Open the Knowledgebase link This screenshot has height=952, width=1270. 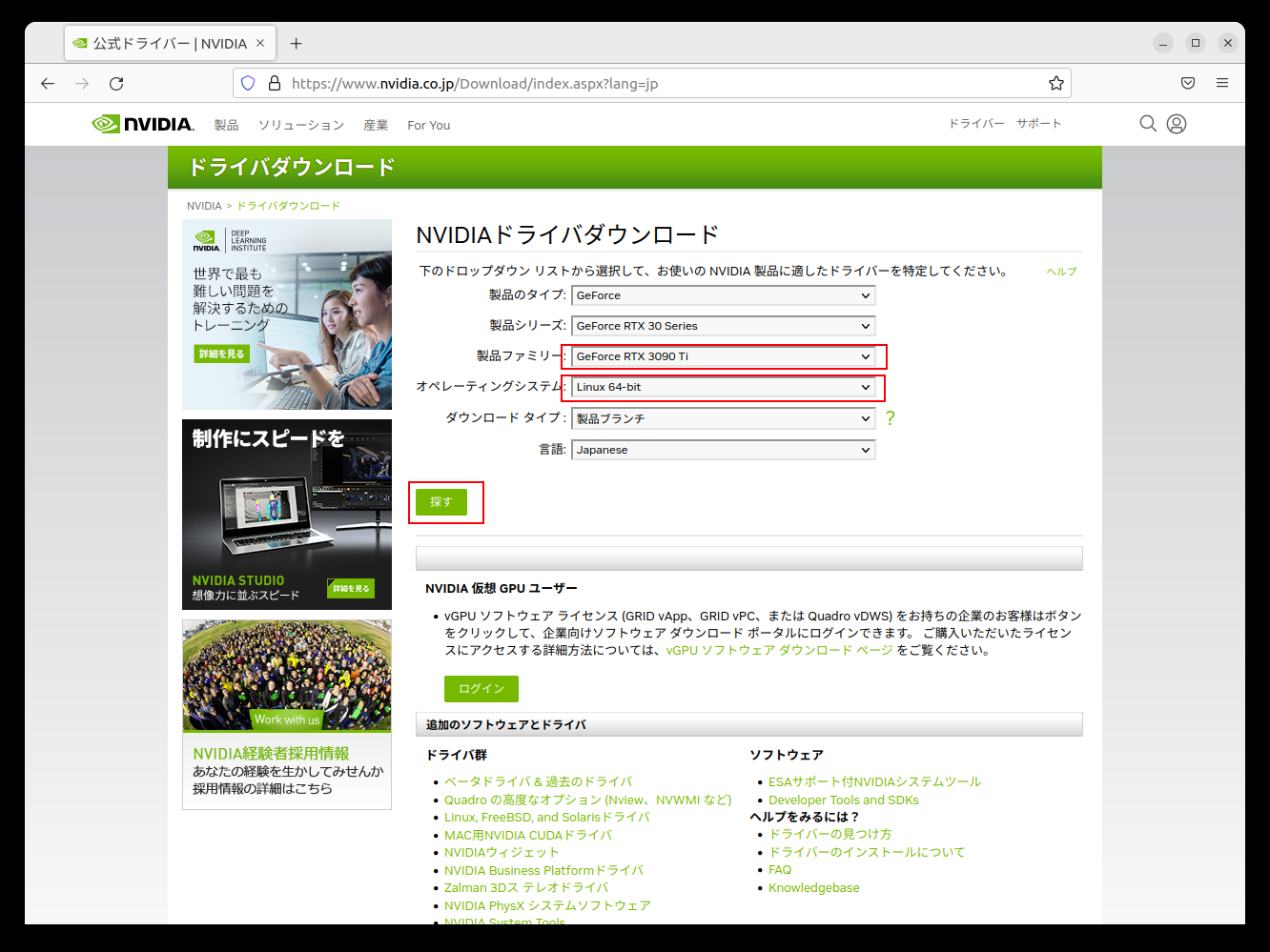click(814, 888)
